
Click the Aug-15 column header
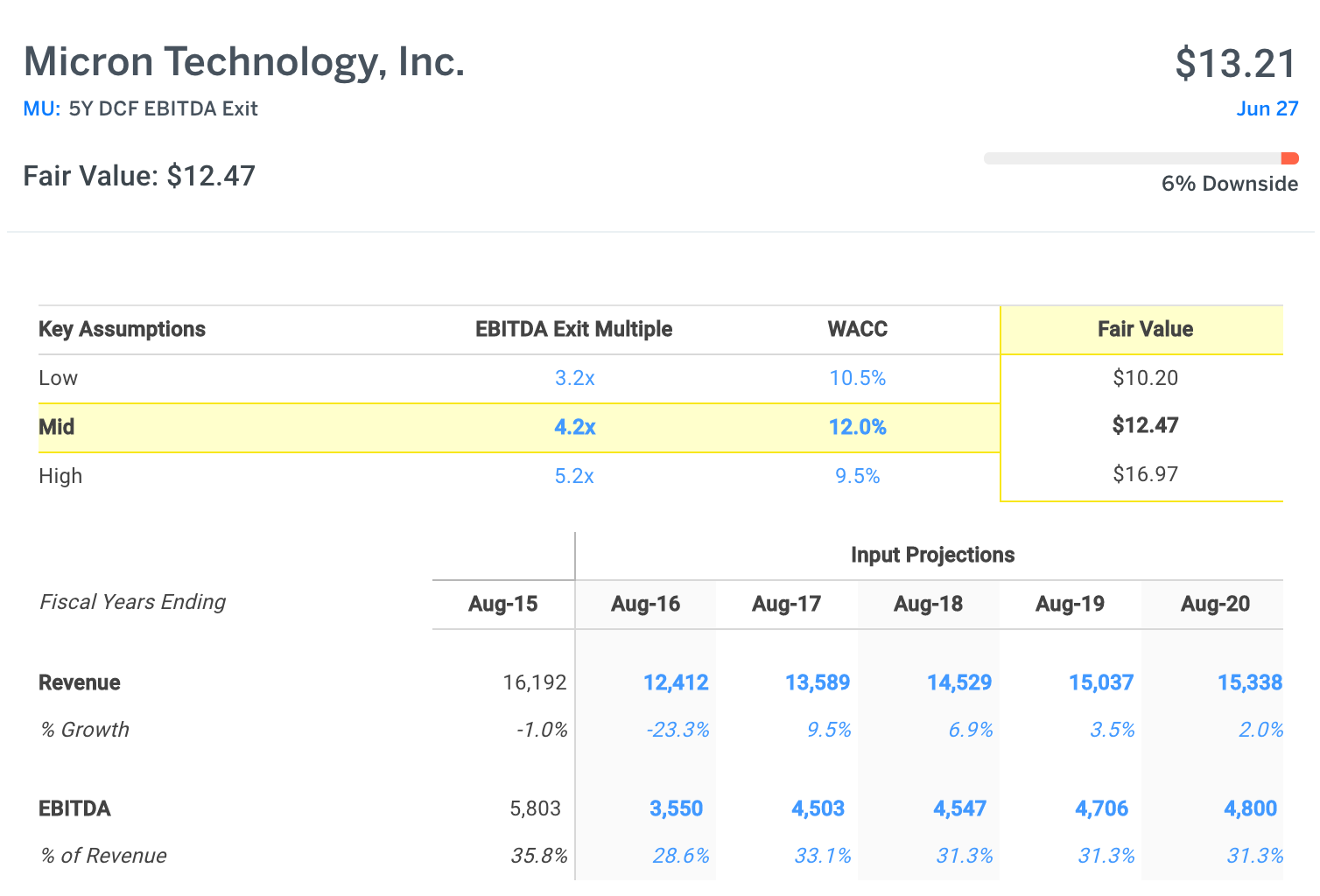[x=502, y=604]
